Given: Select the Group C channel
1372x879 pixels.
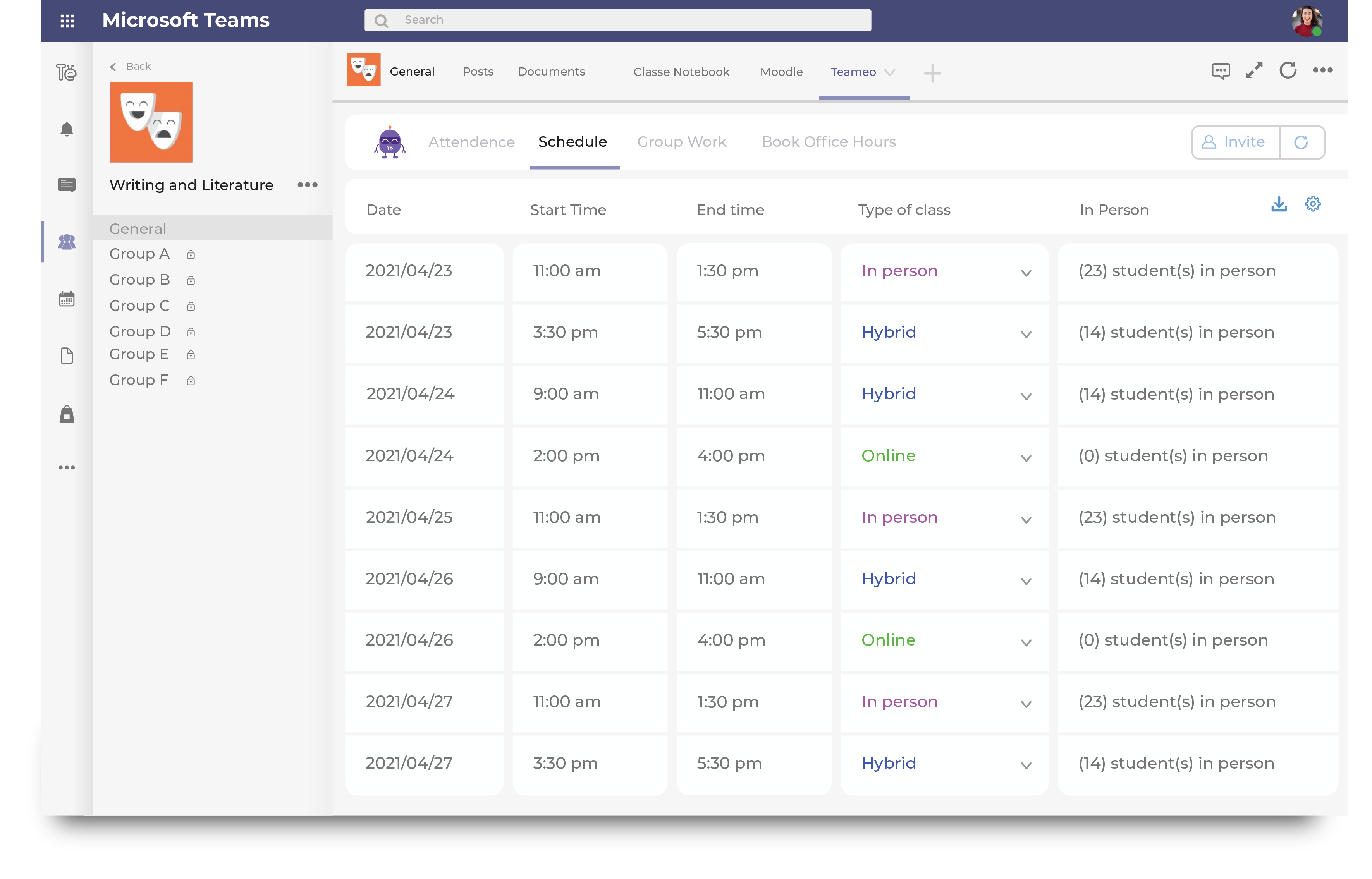Looking at the screenshot, I should 139,306.
